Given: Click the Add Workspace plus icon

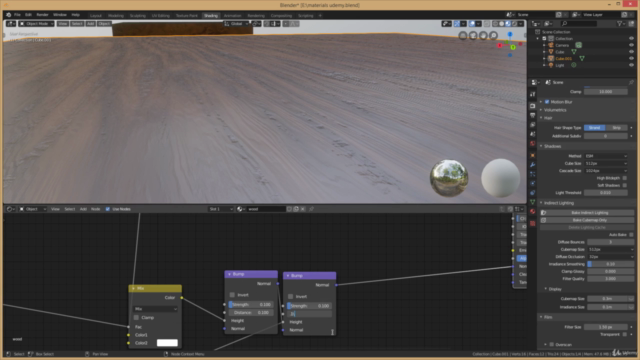Looking at the screenshot, I should coord(320,16).
